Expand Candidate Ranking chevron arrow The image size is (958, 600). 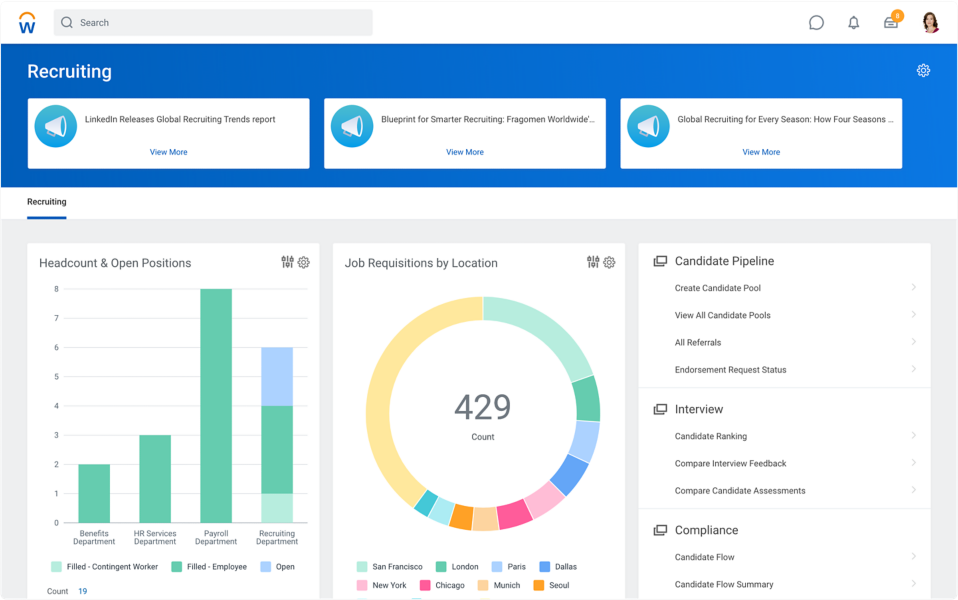914,436
